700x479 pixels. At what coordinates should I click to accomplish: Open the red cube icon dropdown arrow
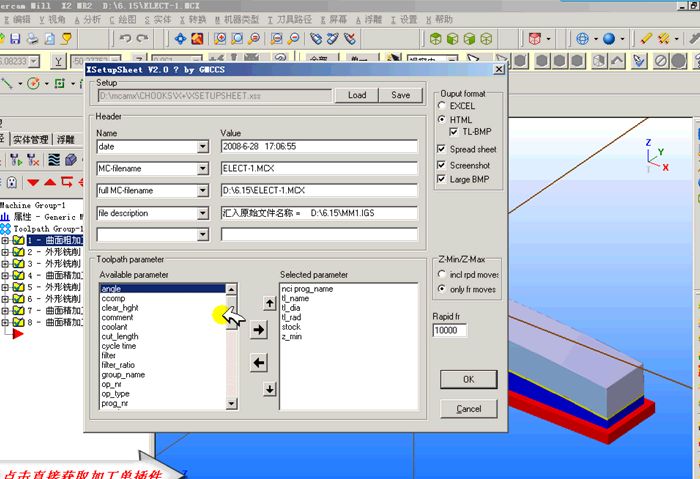coord(548,39)
